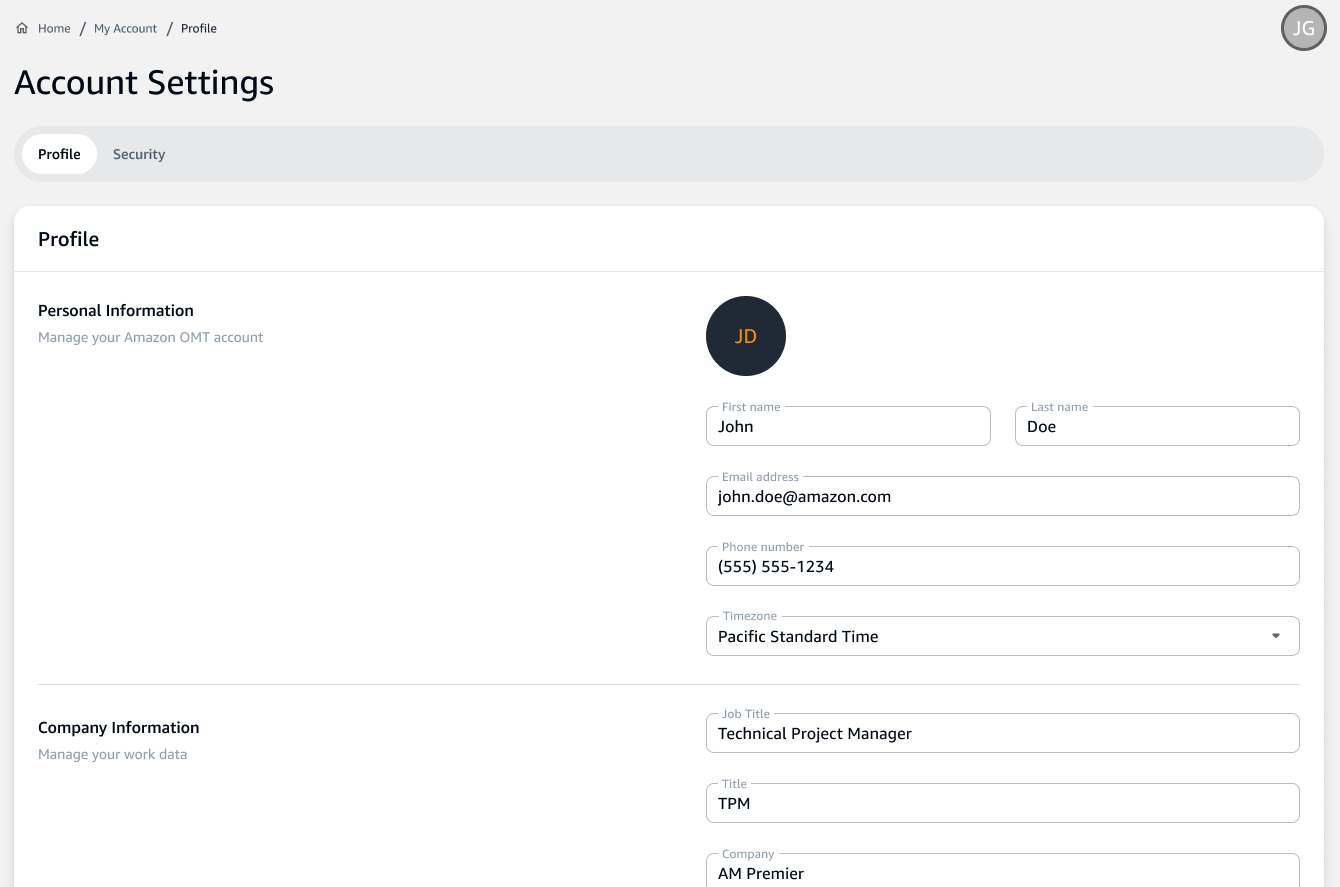This screenshot has width=1340, height=887.
Task: Click the Personal Information section header
Action: tap(115, 310)
